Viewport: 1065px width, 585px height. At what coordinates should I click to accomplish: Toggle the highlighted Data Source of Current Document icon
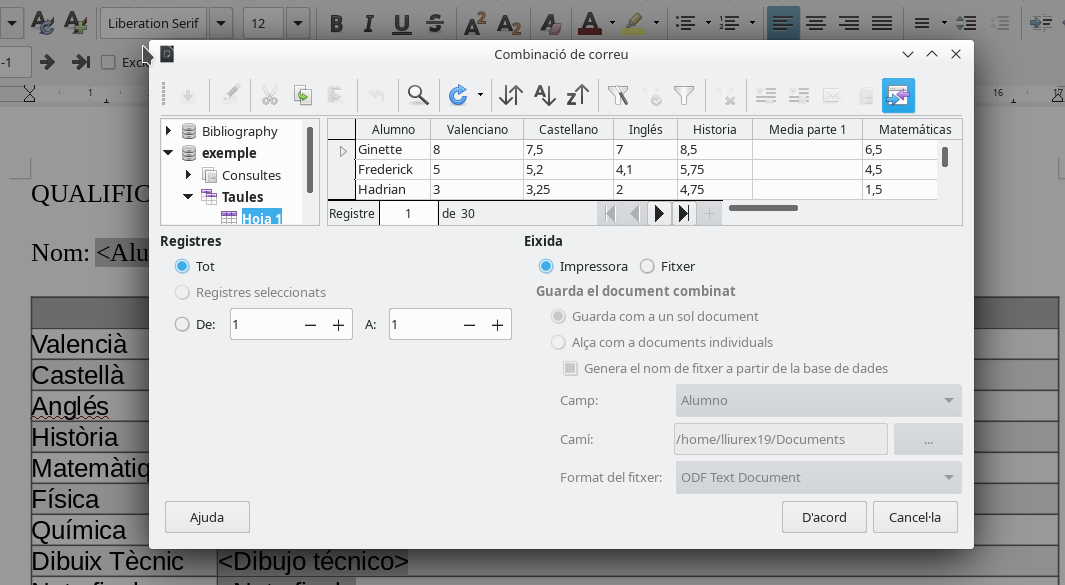pos(898,96)
